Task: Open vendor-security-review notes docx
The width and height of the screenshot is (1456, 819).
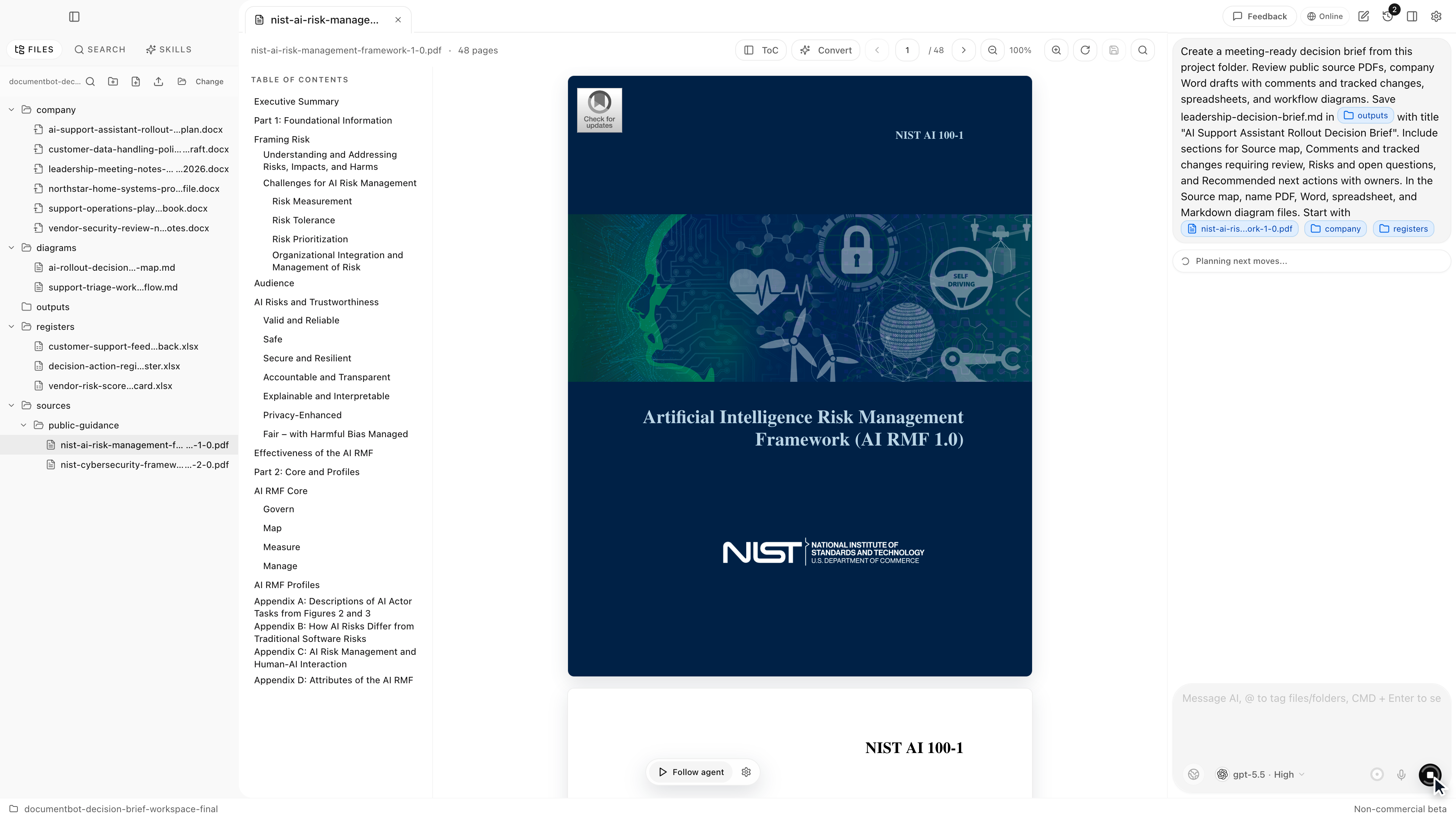Action: [119, 228]
